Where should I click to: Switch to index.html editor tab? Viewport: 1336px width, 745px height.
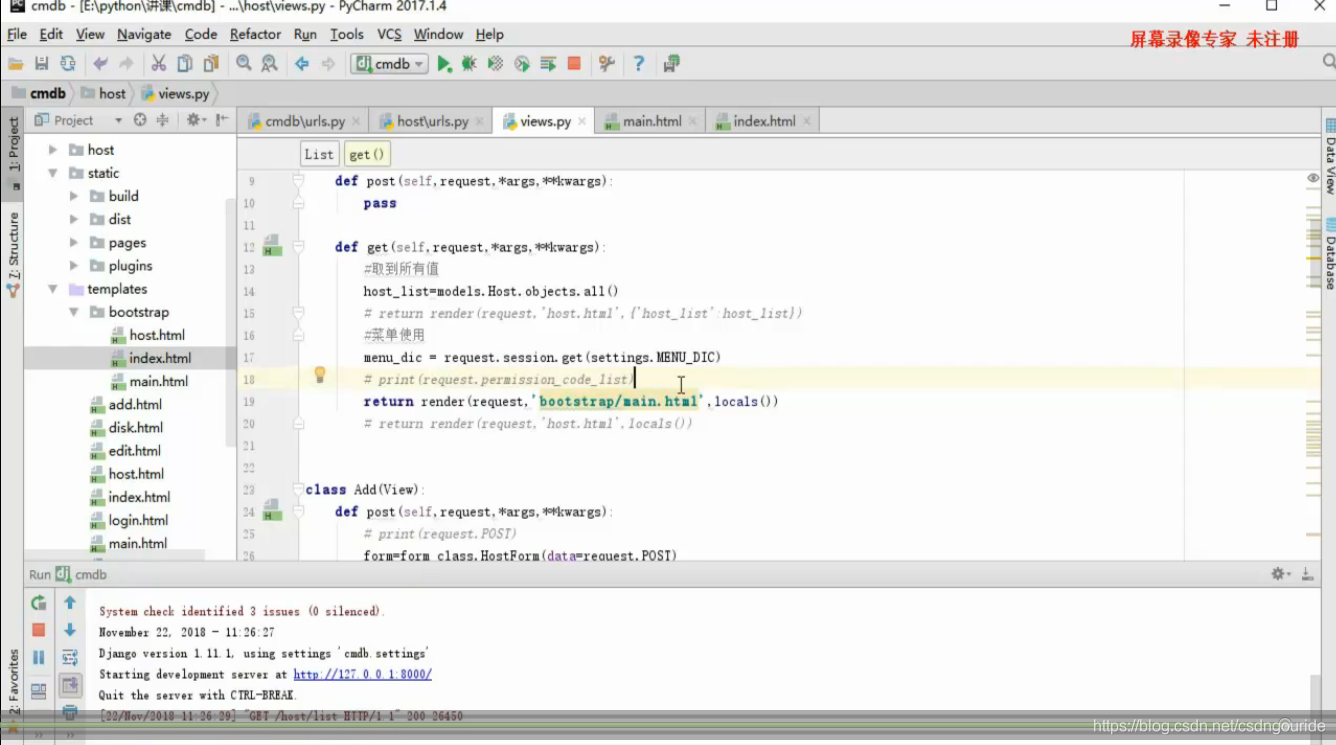pyautogui.click(x=764, y=121)
